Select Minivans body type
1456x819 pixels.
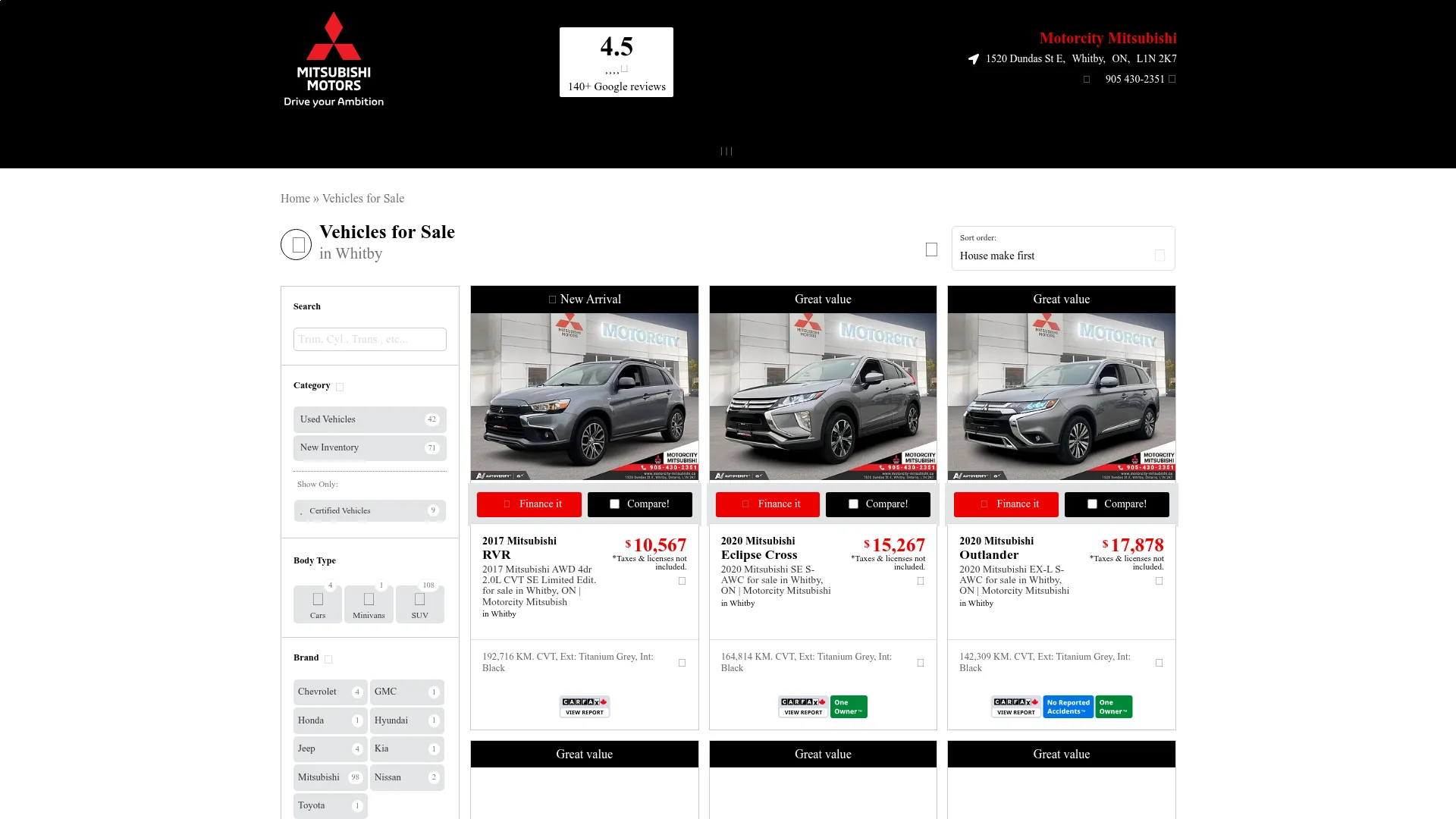(x=369, y=604)
